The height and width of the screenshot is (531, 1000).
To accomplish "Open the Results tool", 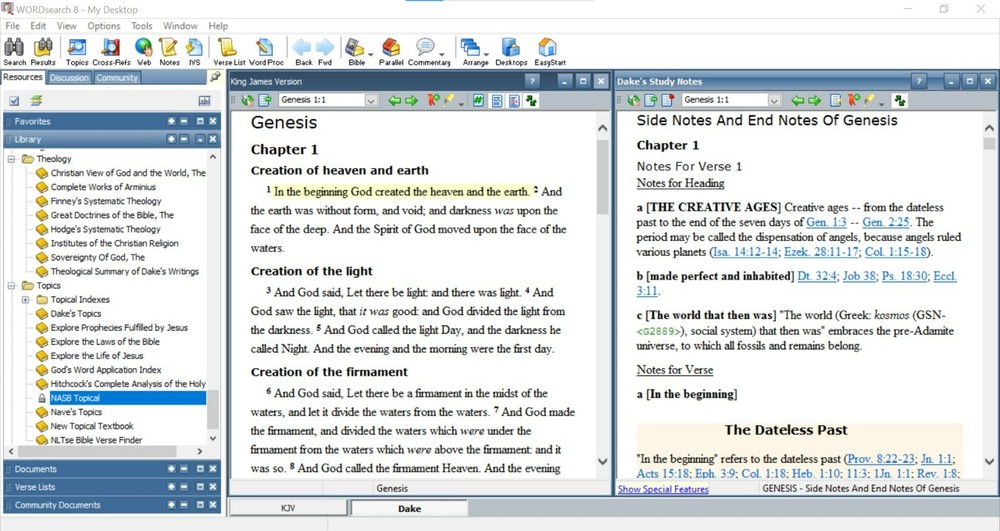I will tap(43, 52).
